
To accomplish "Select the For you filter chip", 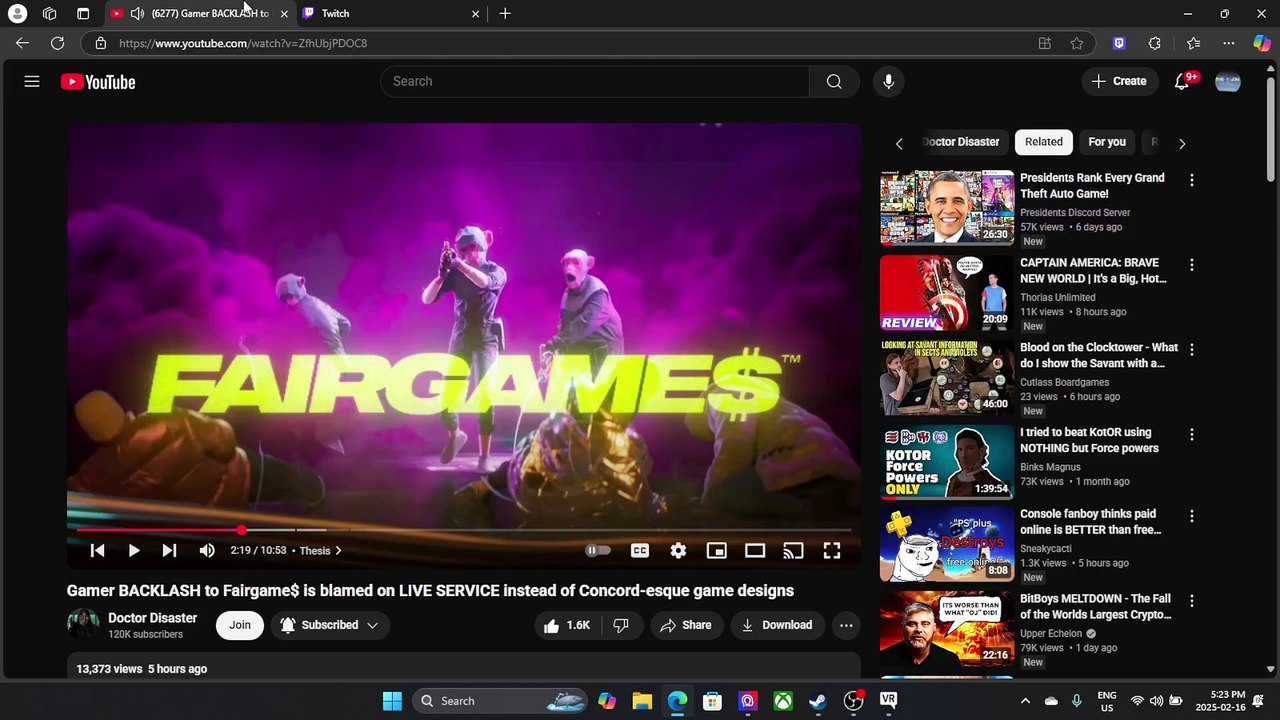I will (x=1107, y=142).
